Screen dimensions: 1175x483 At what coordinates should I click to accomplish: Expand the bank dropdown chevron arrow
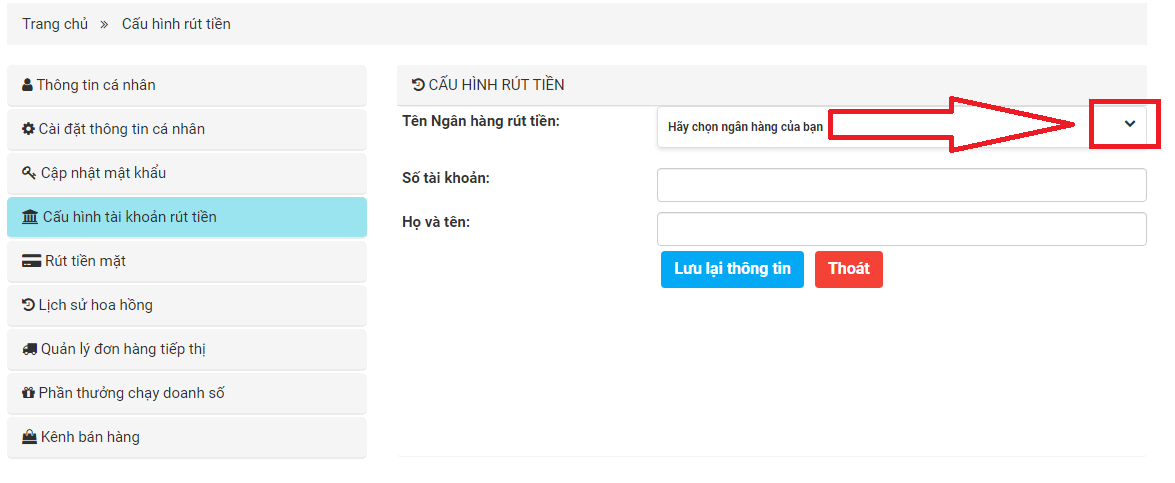pyautogui.click(x=1130, y=124)
